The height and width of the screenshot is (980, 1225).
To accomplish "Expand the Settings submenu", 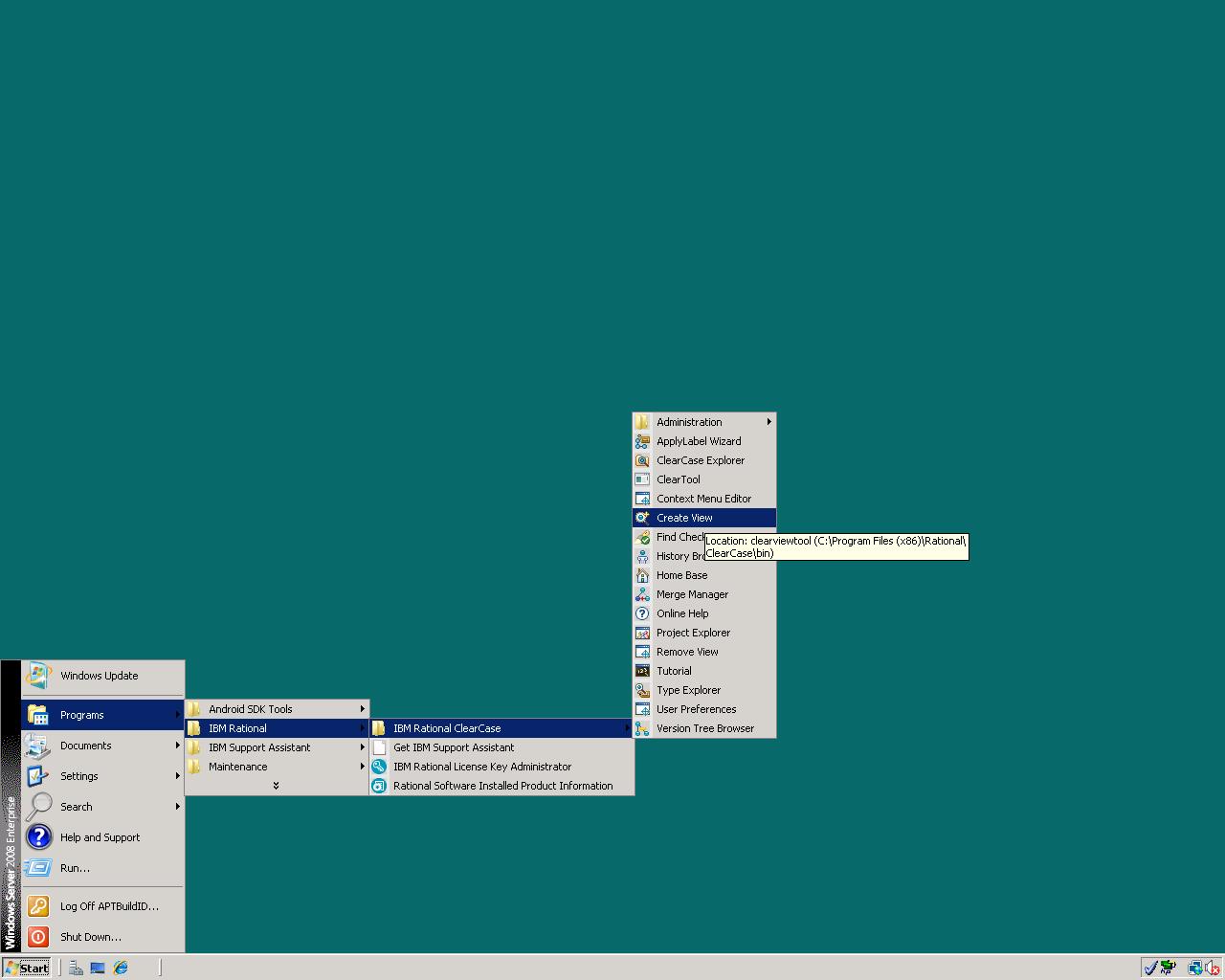I will tap(102, 776).
